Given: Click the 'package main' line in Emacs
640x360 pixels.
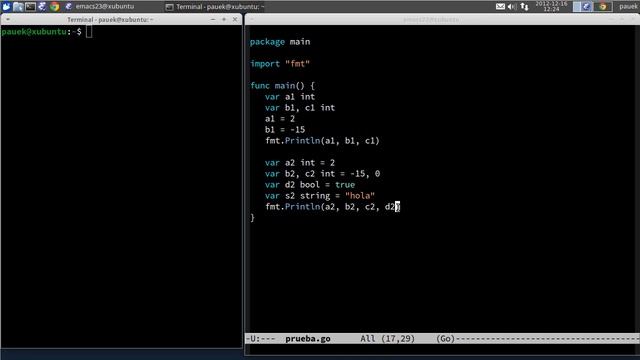Looking at the screenshot, I should click(x=280, y=42).
